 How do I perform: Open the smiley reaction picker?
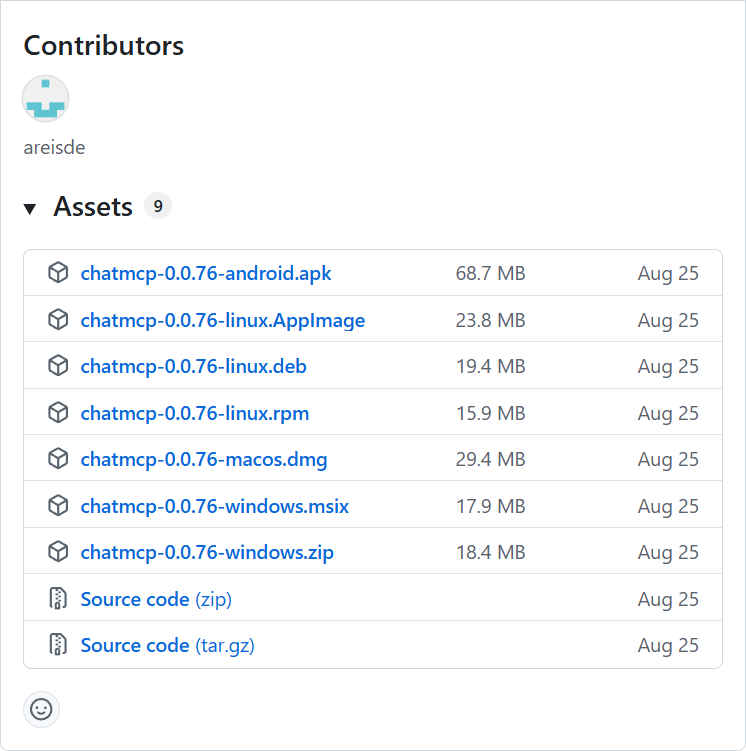click(x=41, y=709)
